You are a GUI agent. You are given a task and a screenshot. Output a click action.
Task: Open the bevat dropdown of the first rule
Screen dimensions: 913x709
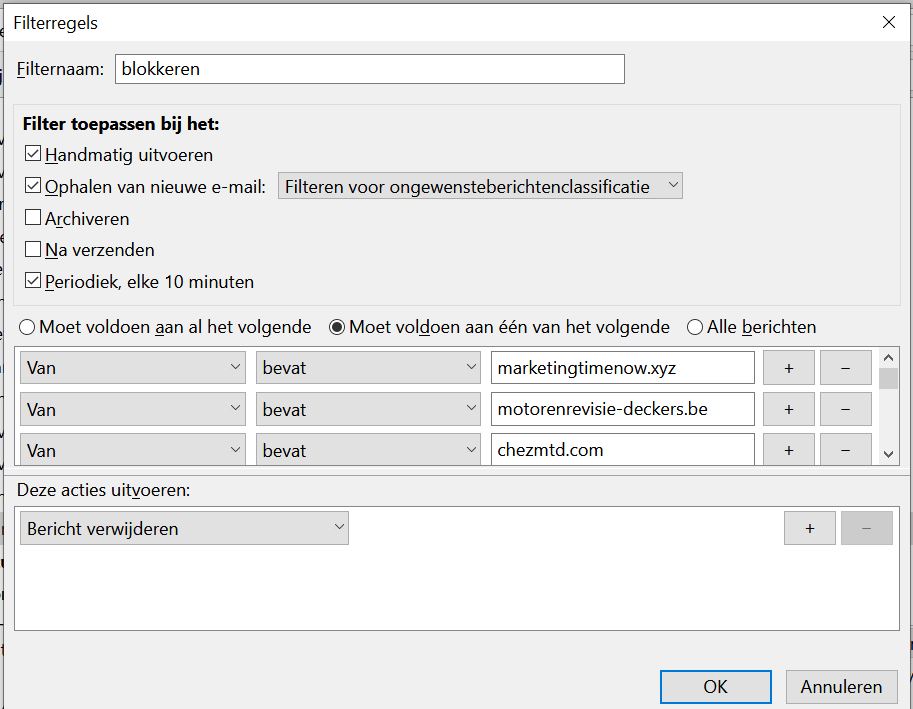[x=367, y=367]
